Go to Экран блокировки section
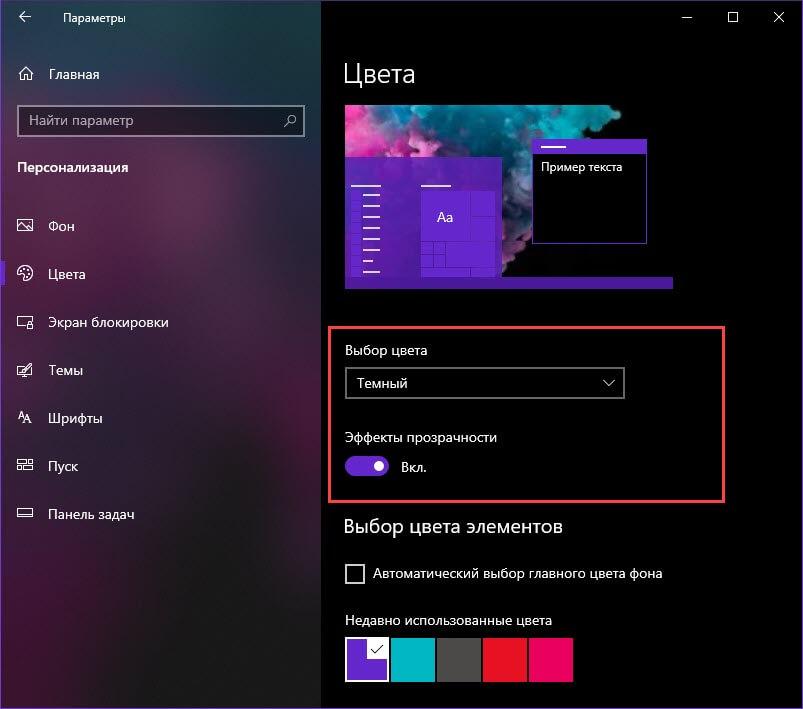This screenshot has height=709, width=803. pos(160,322)
